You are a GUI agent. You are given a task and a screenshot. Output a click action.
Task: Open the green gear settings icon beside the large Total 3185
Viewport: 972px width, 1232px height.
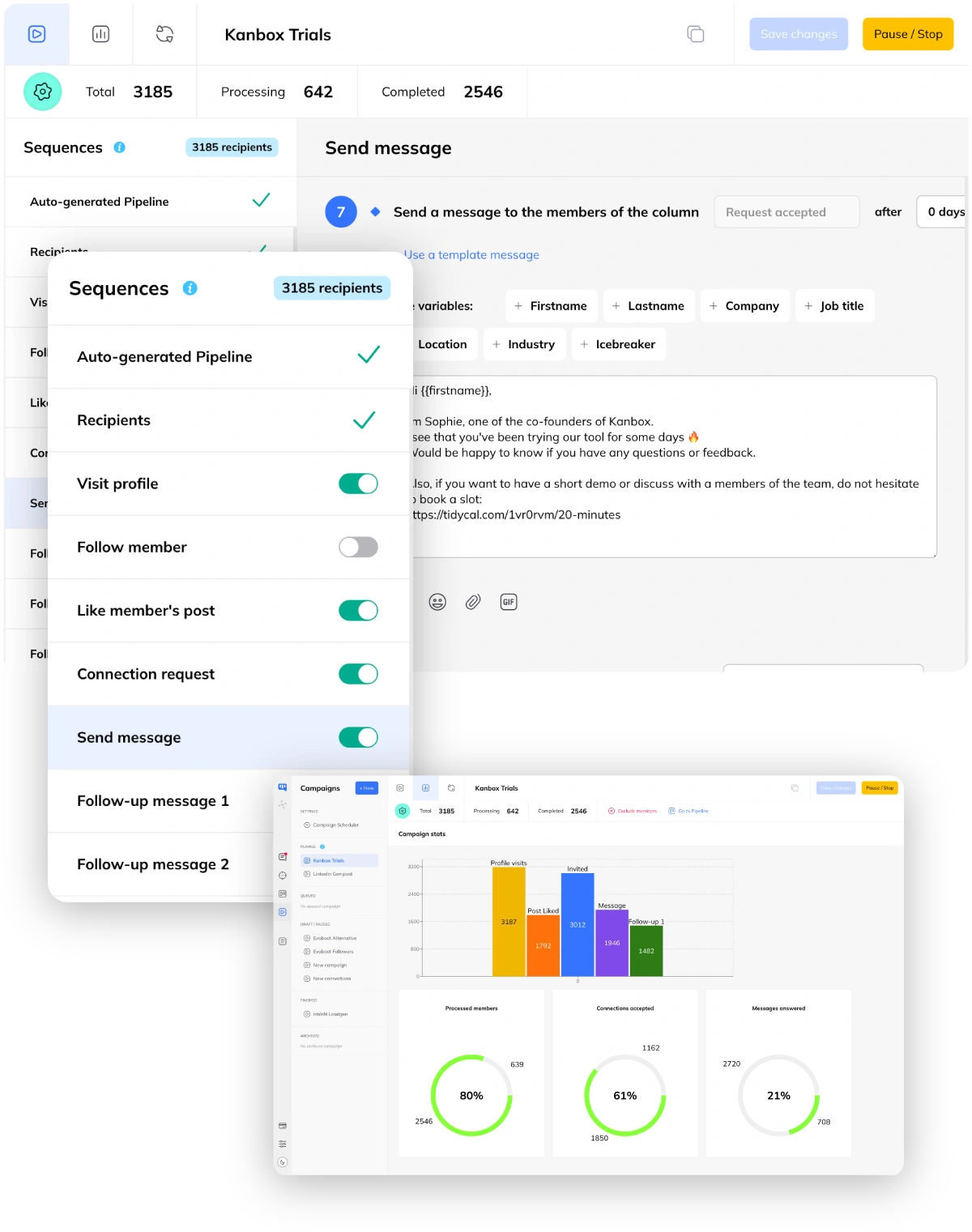pos(43,92)
